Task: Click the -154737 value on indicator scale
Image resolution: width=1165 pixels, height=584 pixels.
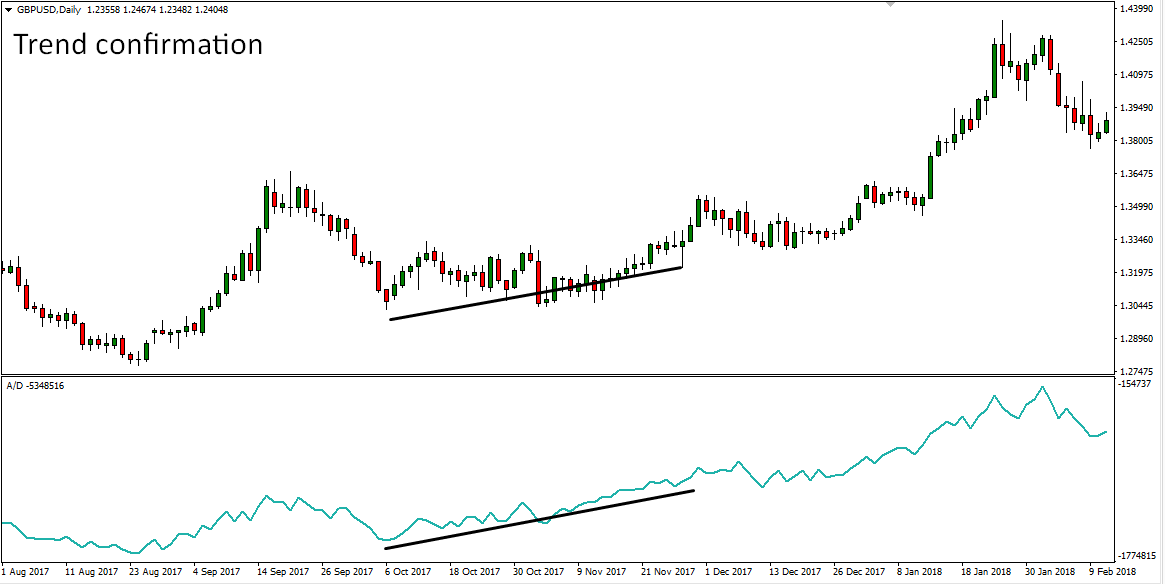Action: coord(1138,384)
